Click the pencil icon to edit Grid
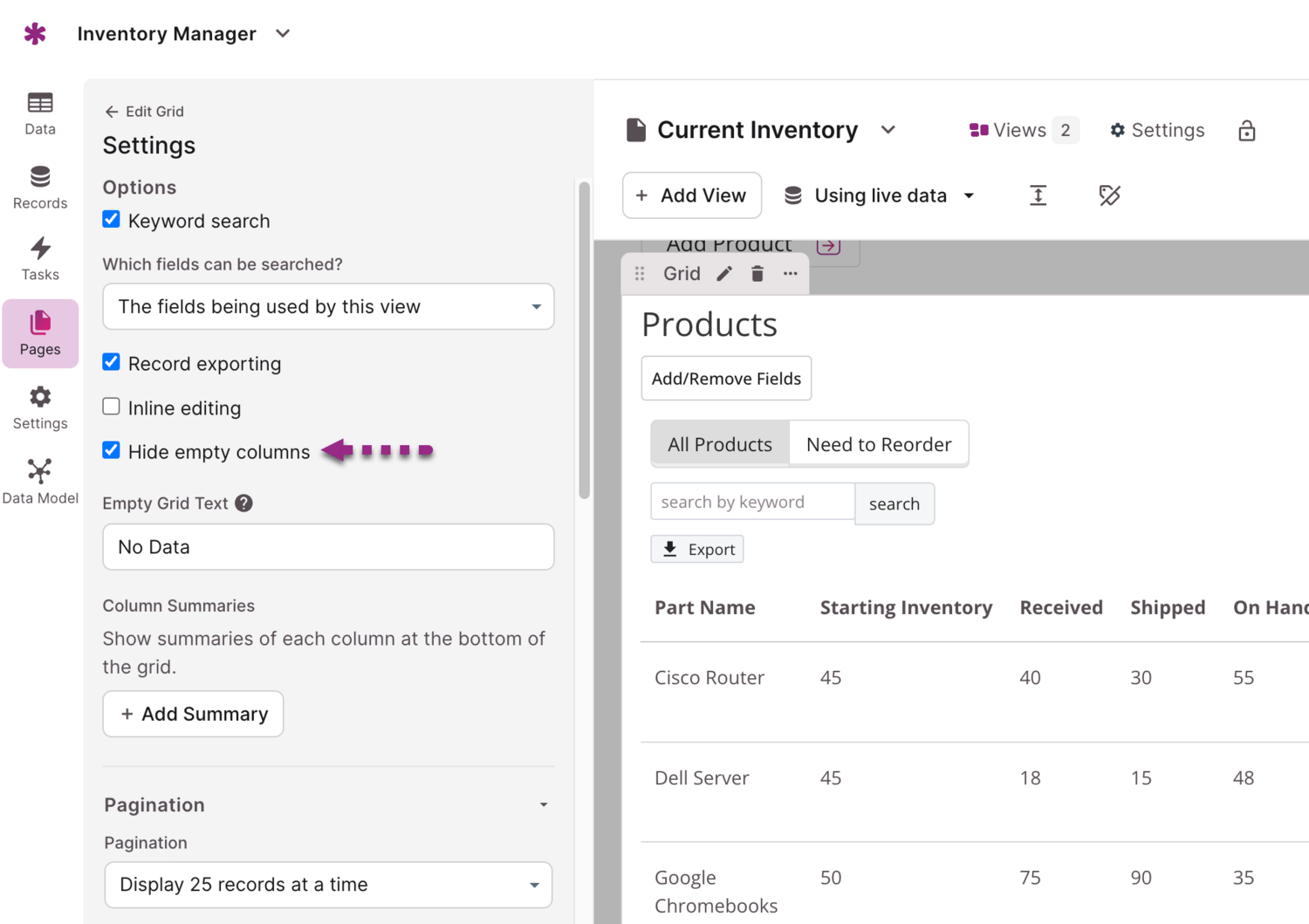 [724, 274]
